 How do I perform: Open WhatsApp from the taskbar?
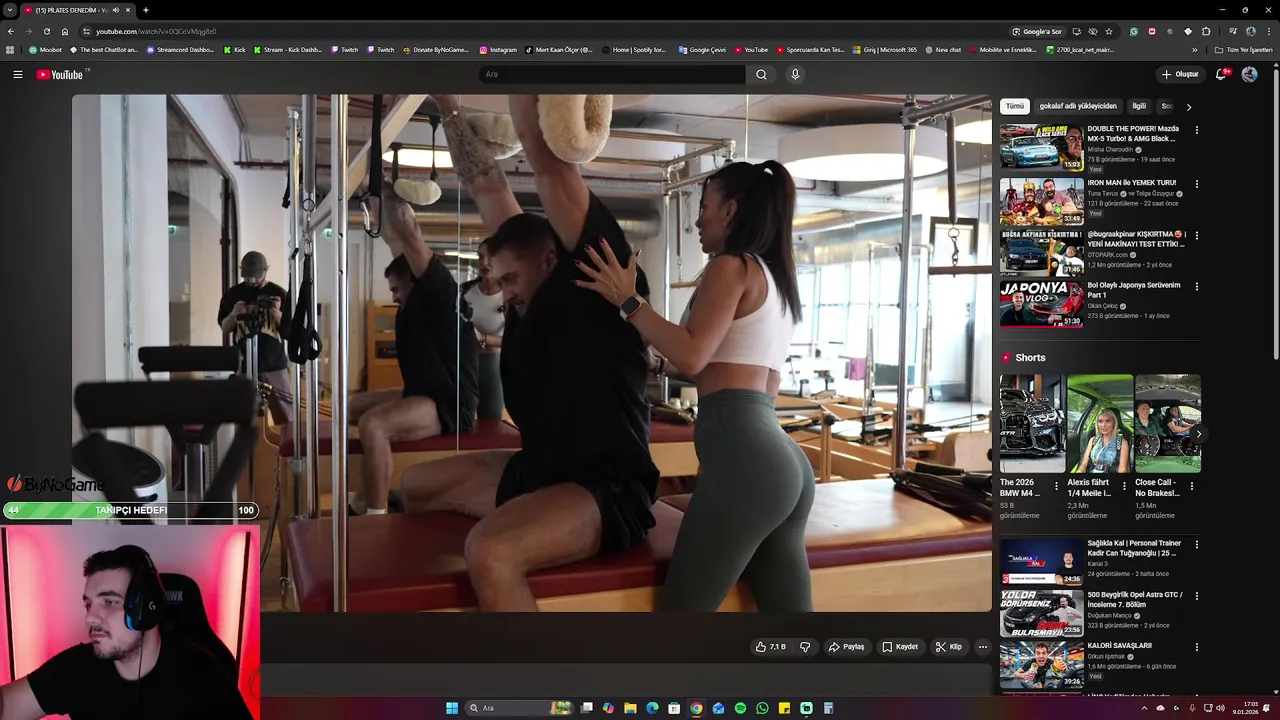[762, 708]
